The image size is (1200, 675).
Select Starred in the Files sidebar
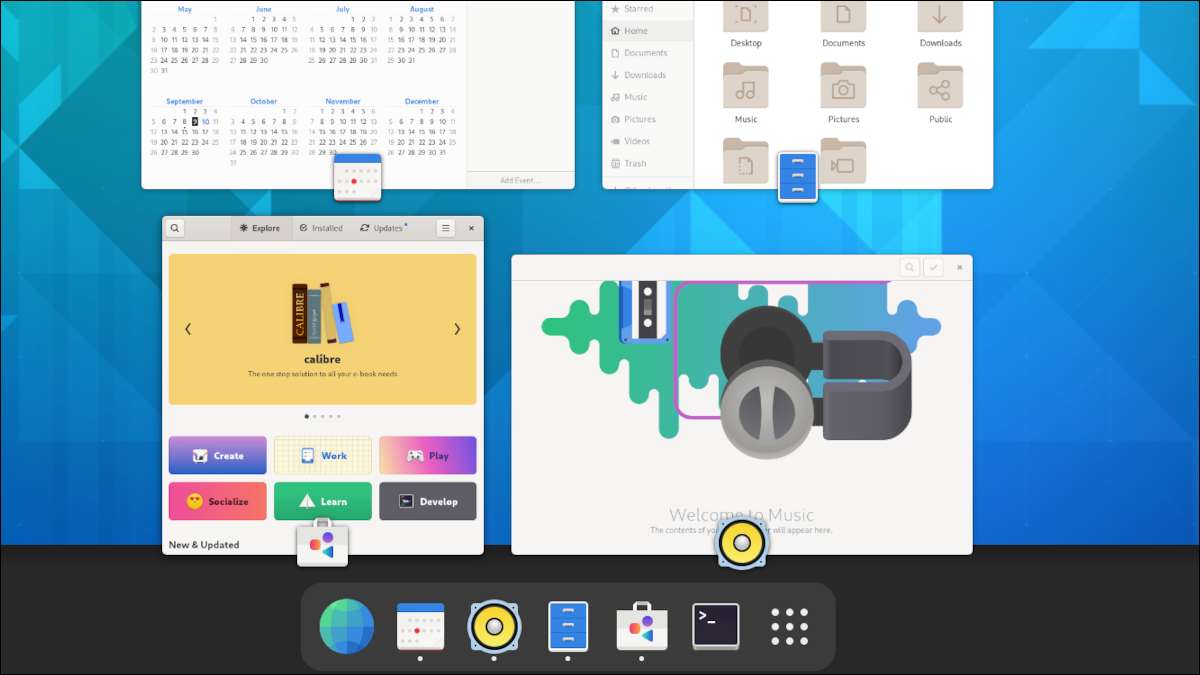(x=648, y=9)
